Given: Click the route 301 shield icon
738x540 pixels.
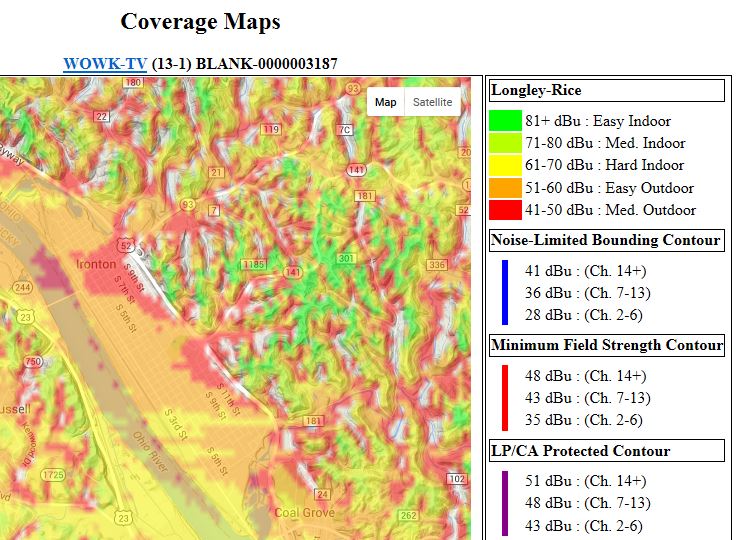Looking at the screenshot, I should 346,259.
